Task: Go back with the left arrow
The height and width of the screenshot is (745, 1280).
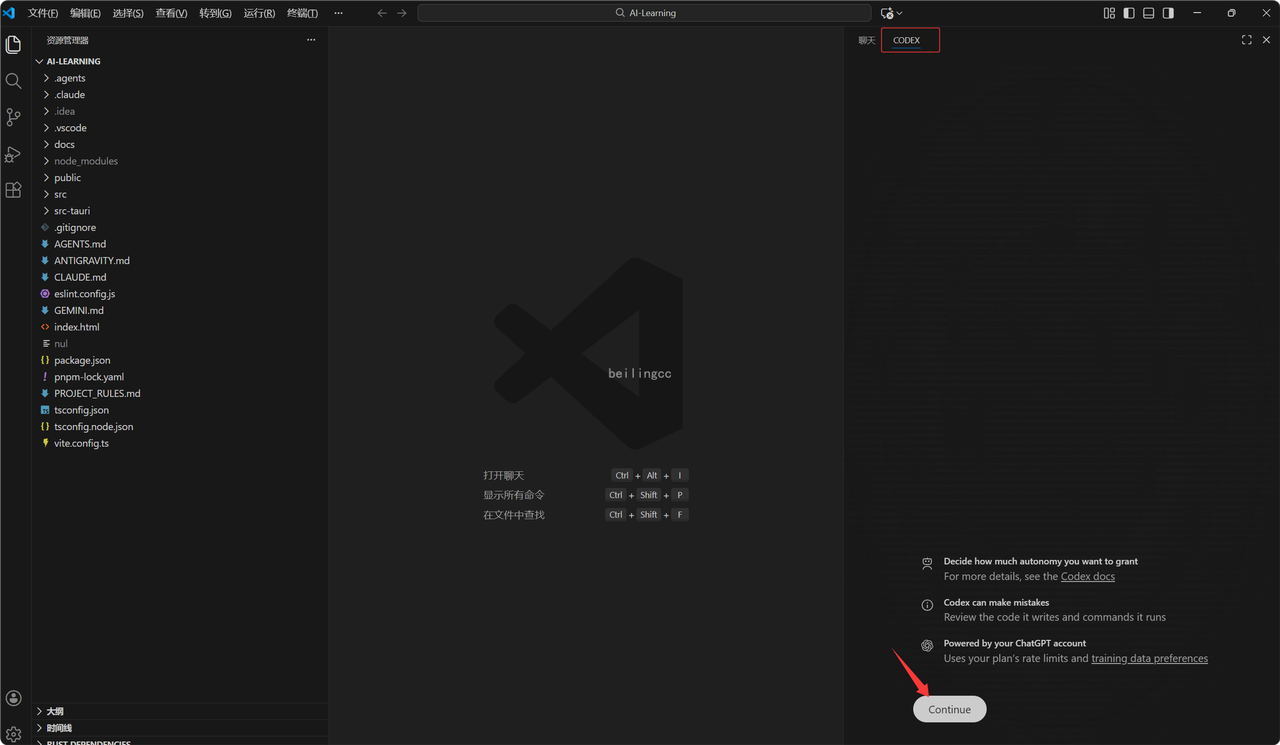Action: click(382, 13)
